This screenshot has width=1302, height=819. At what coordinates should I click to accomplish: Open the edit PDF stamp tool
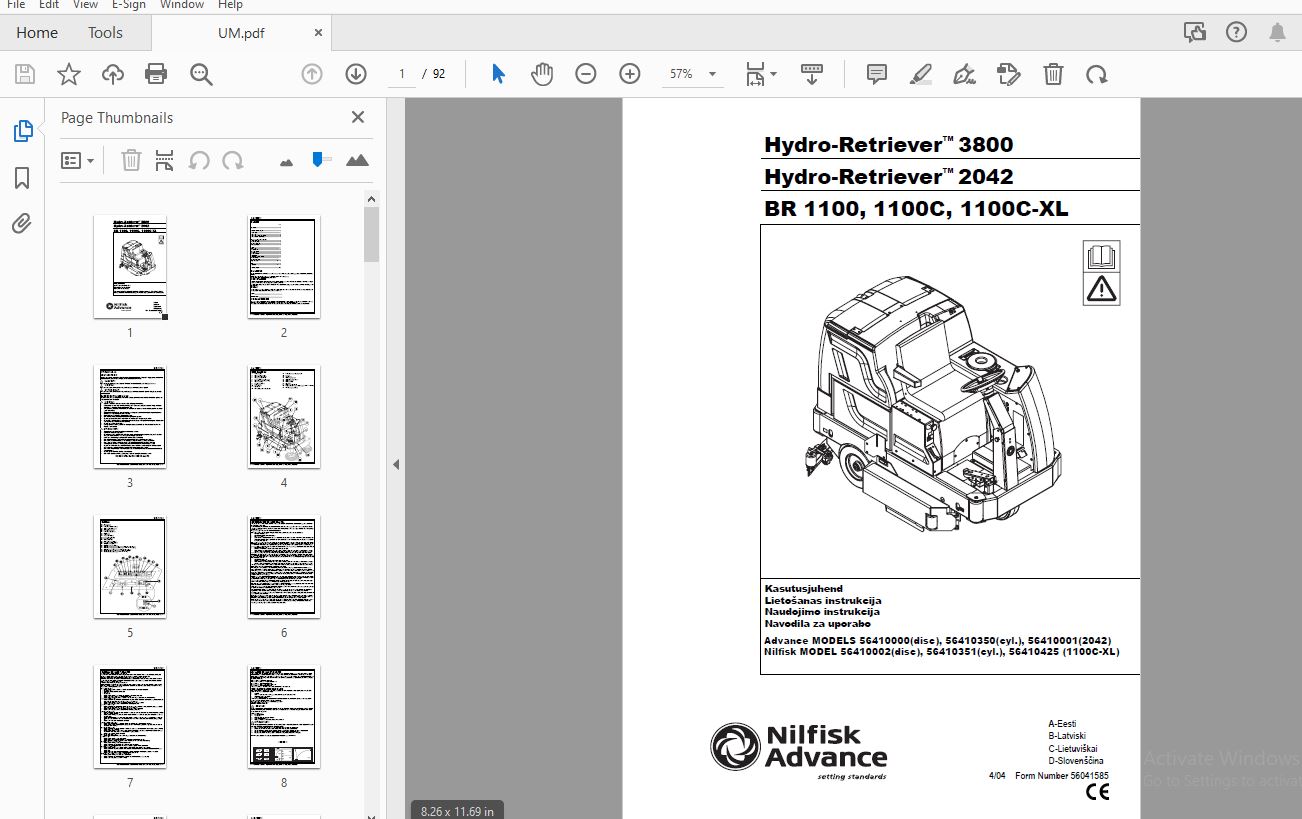pyautogui.click(x=1009, y=74)
